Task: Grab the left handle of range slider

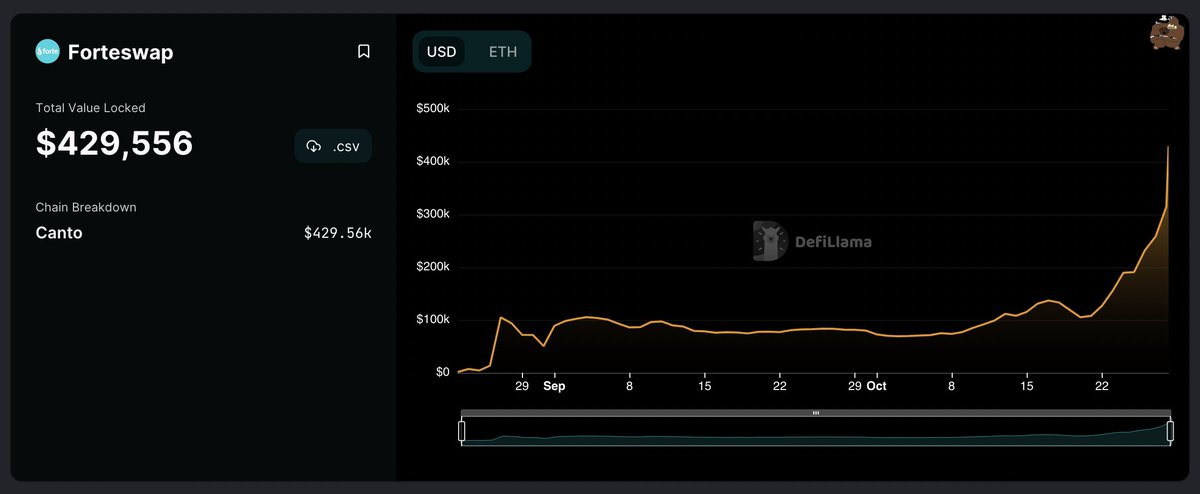Action: [462, 431]
